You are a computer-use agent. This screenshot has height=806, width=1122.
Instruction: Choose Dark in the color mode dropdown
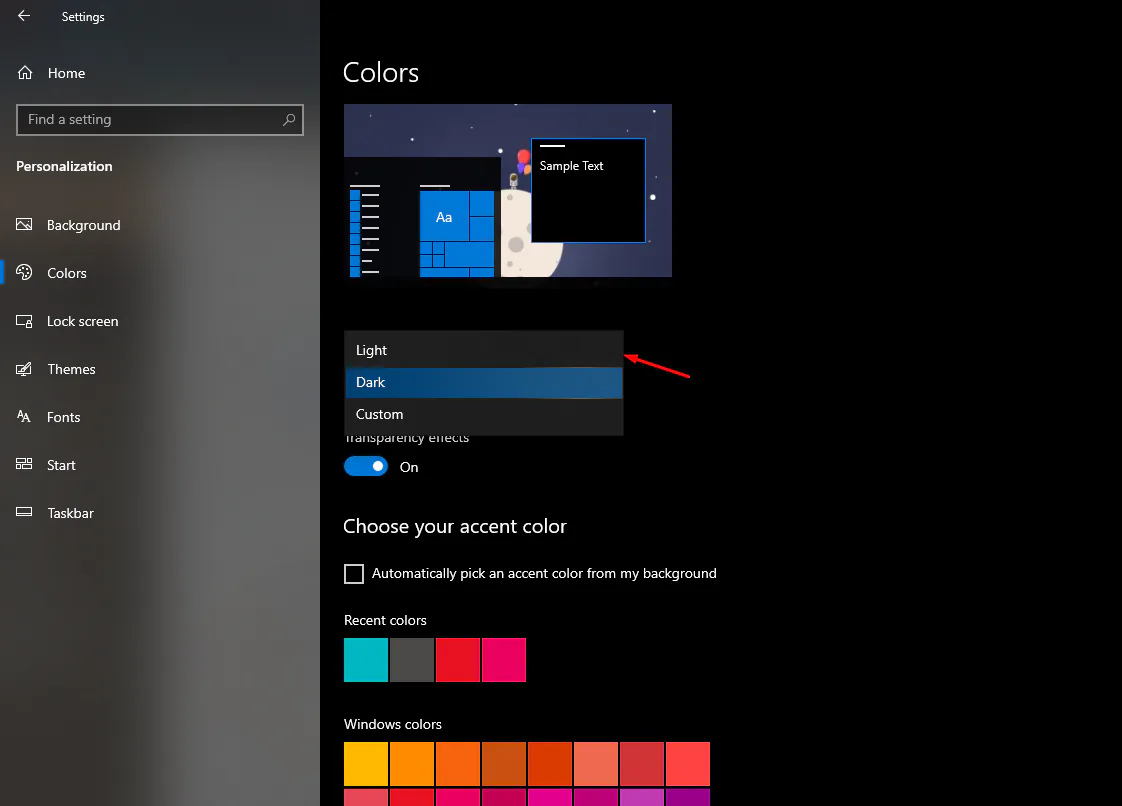(x=484, y=382)
